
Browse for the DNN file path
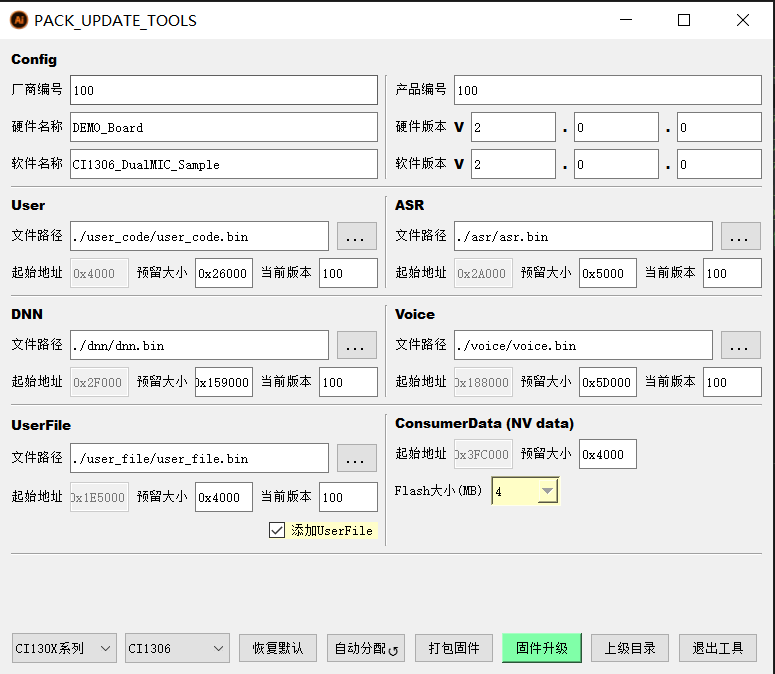tap(356, 346)
